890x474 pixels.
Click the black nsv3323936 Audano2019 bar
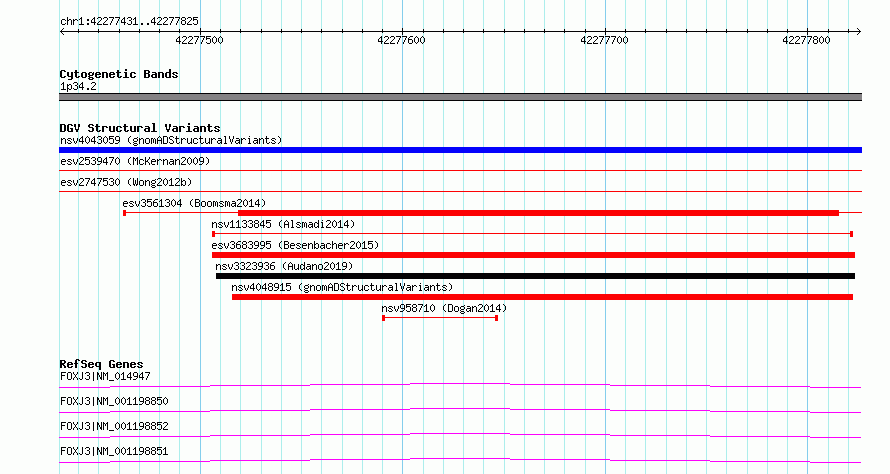click(535, 276)
